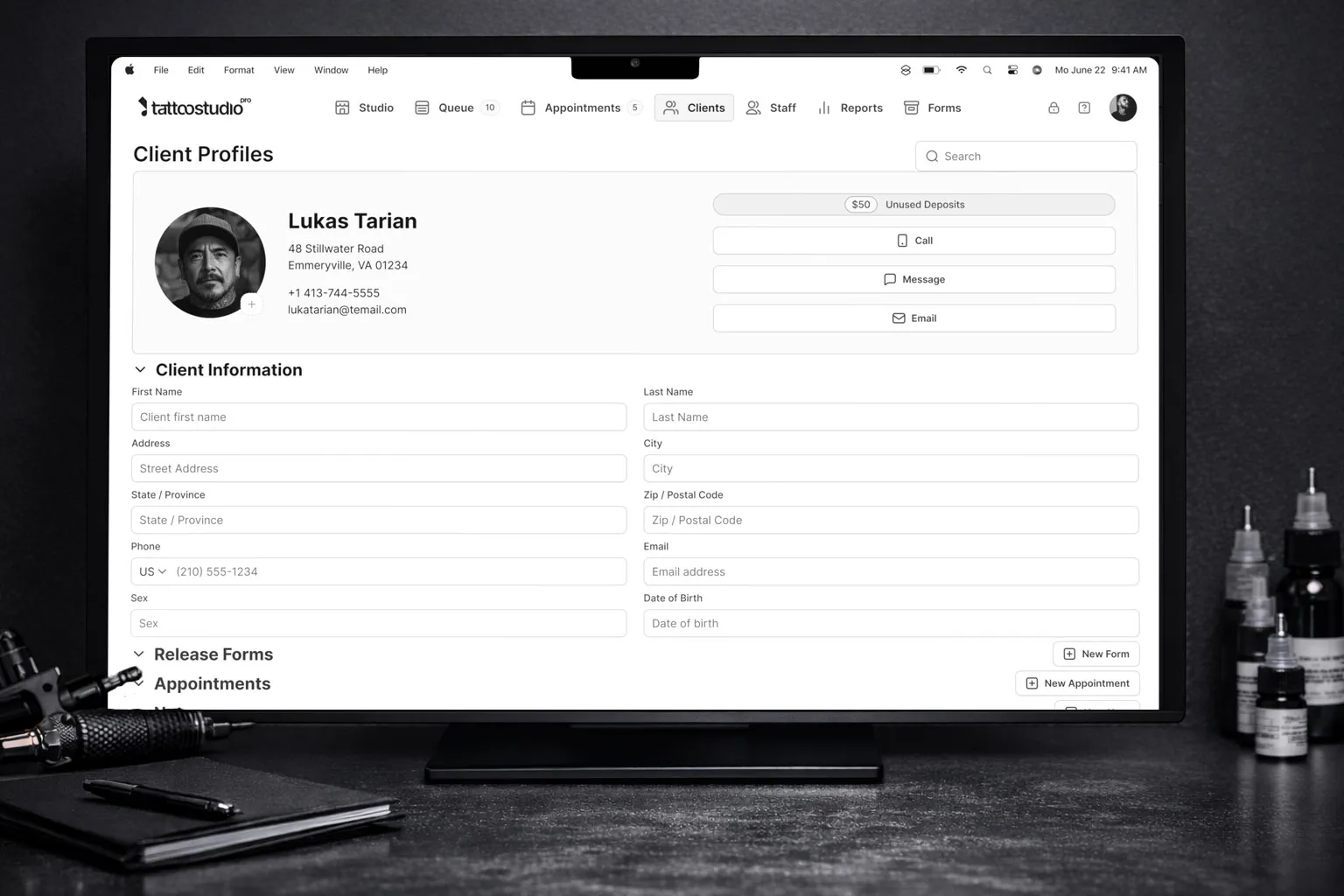Click the Message button
This screenshot has width=1344, height=896.
pyautogui.click(x=914, y=279)
